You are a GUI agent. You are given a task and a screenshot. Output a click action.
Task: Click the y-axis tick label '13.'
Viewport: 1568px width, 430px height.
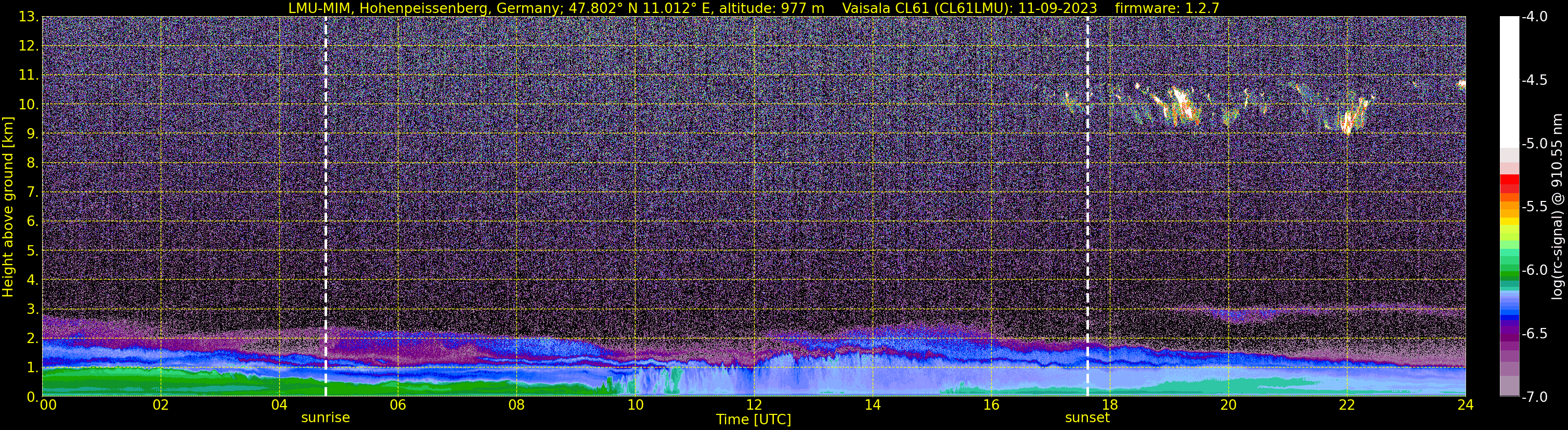tap(29, 17)
